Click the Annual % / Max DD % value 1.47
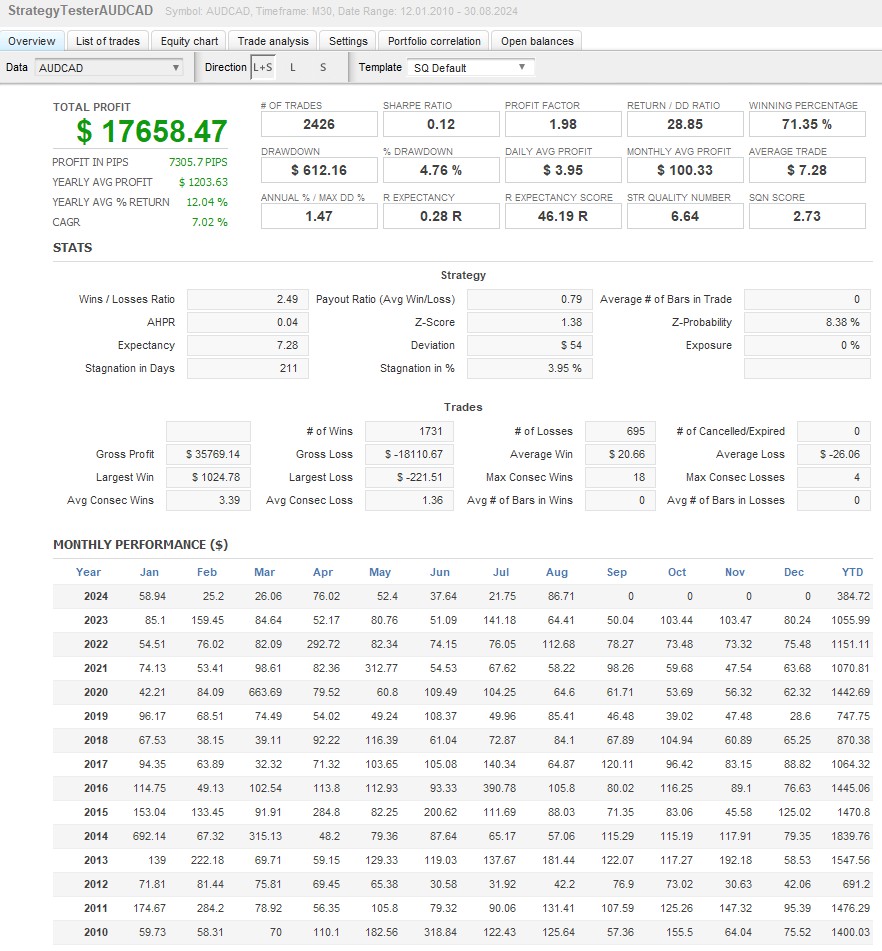Viewport: 882px width, 951px height. [x=319, y=217]
